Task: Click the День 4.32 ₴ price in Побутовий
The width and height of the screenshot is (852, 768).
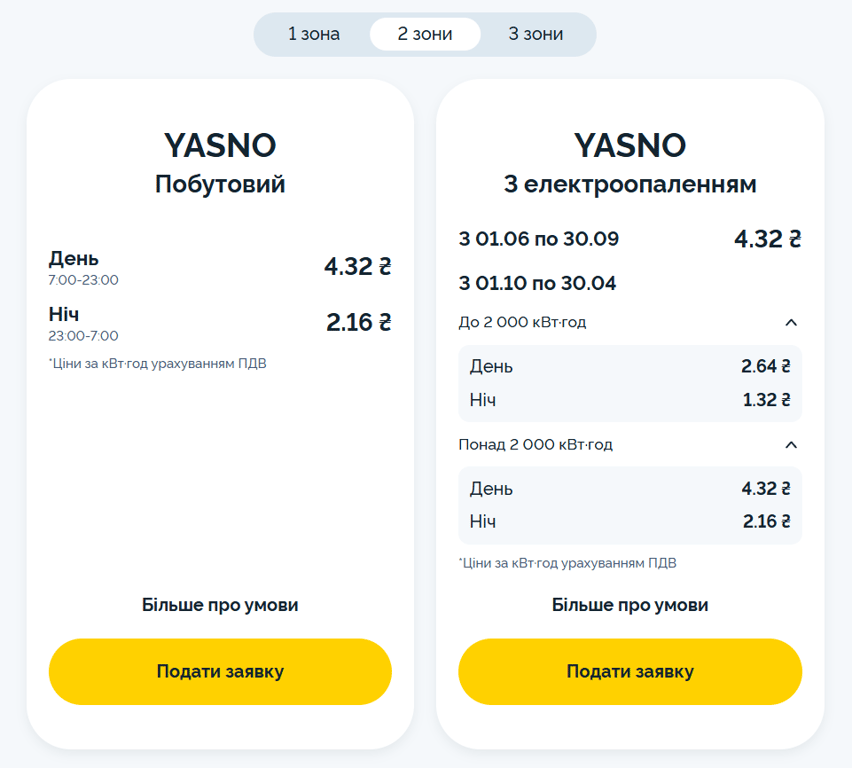Action: click(x=357, y=267)
